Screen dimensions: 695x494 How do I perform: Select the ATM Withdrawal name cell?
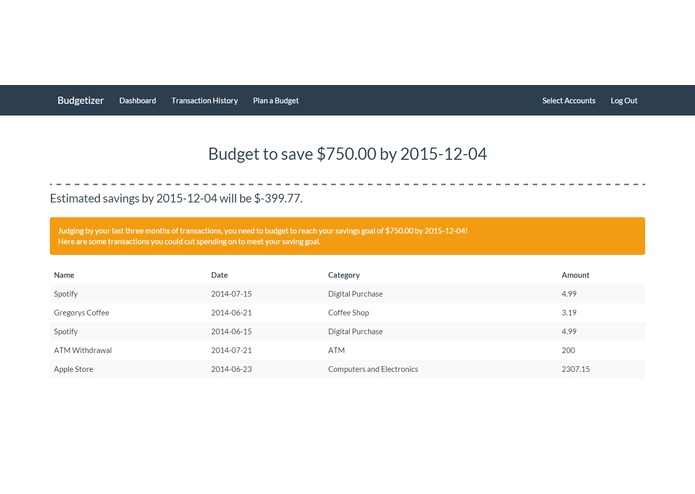tap(83, 350)
